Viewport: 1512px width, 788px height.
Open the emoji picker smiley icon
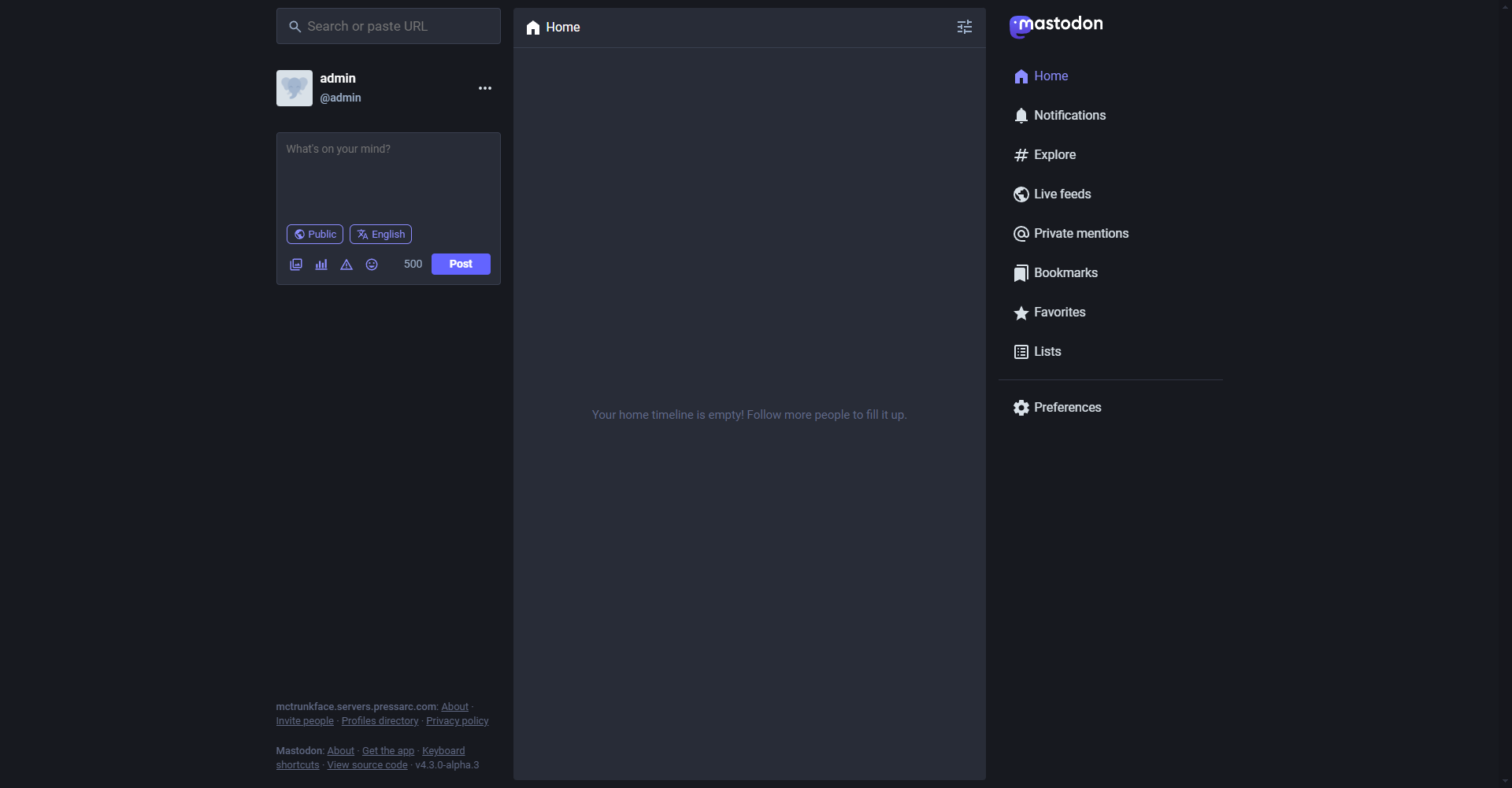372,265
